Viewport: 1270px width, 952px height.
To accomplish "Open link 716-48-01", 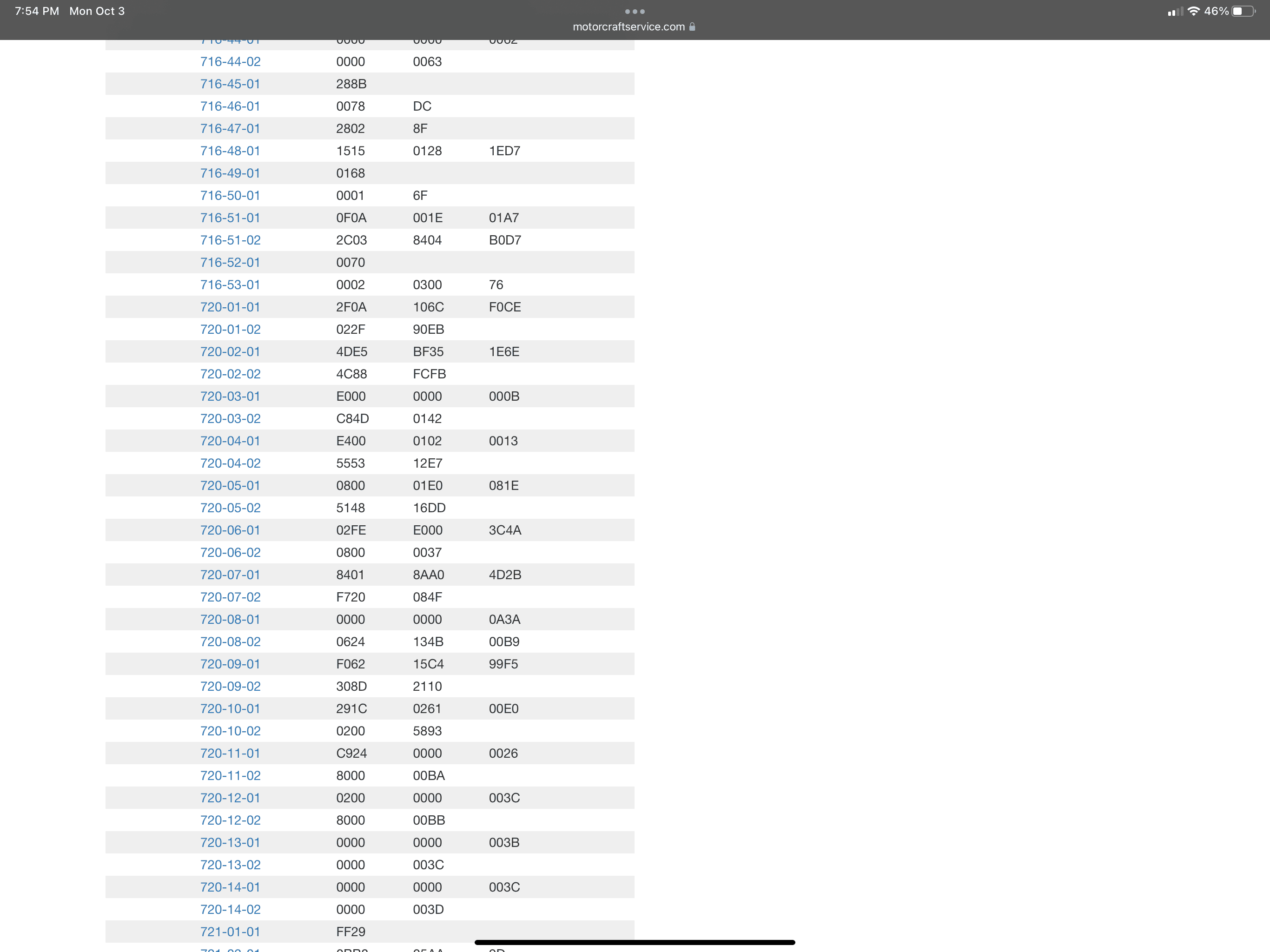I will pyautogui.click(x=230, y=151).
